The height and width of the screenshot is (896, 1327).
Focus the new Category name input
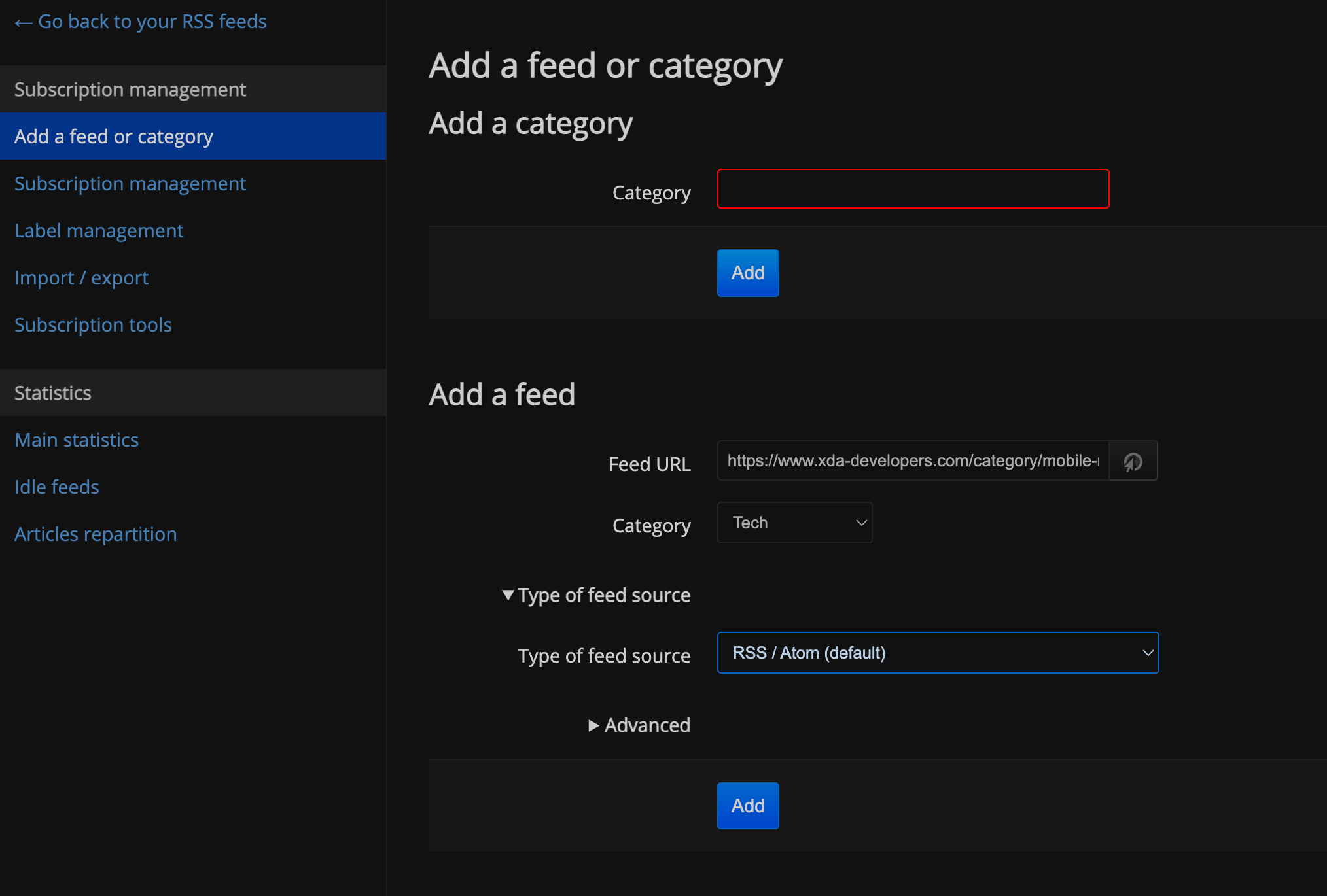(x=913, y=189)
